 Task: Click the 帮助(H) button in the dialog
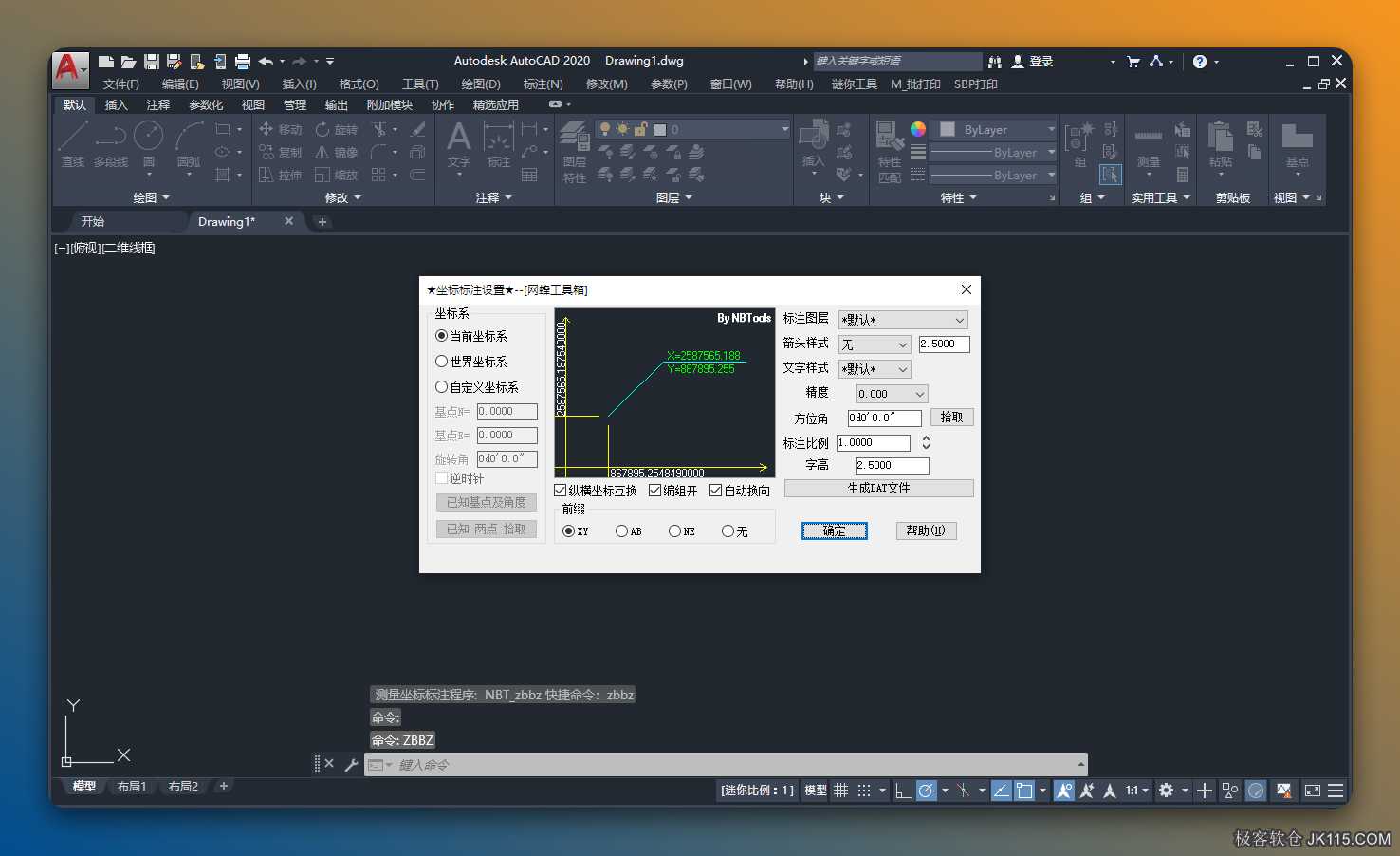tap(926, 531)
